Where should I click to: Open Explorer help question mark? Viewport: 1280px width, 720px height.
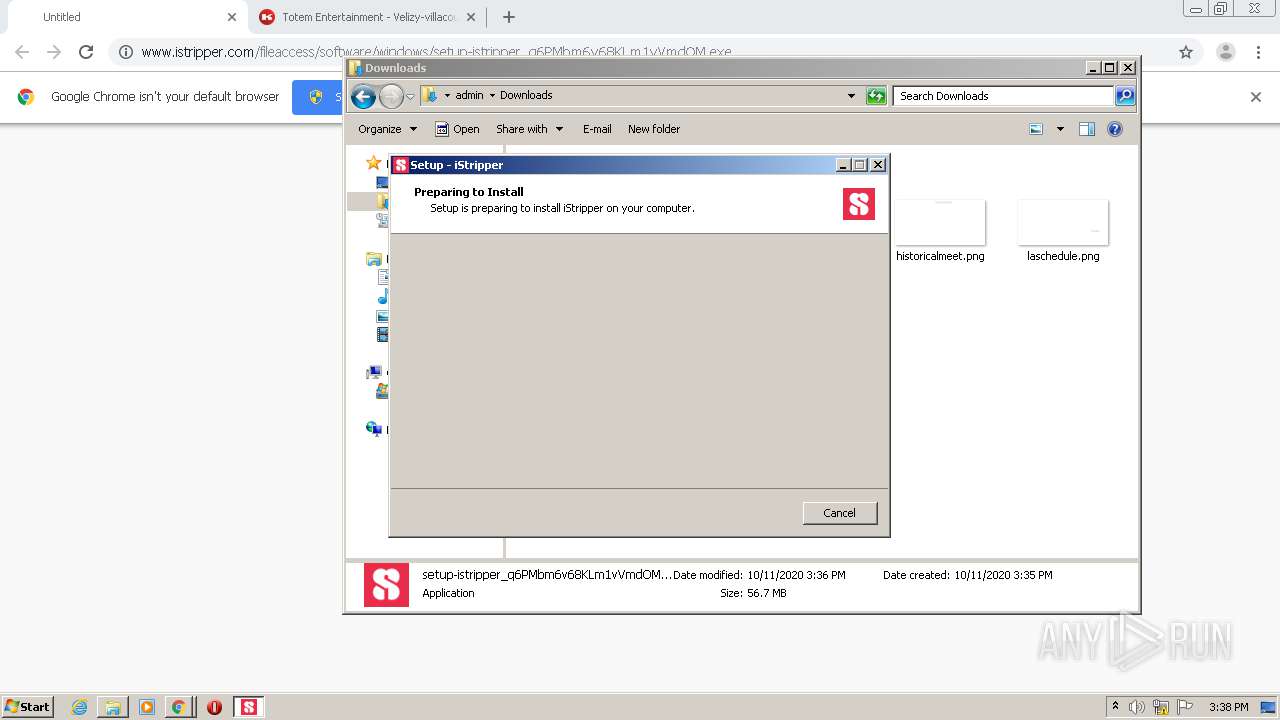click(1115, 129)
